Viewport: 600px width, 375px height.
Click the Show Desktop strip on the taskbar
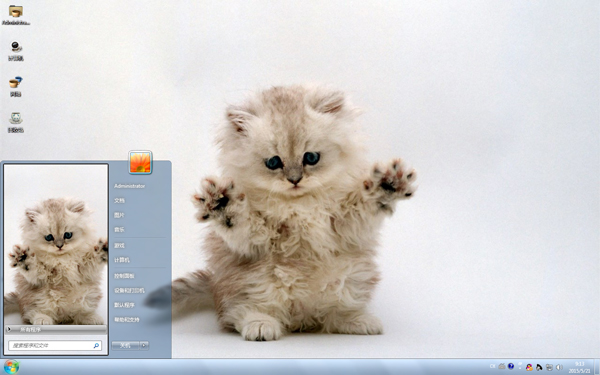(596, 367)
